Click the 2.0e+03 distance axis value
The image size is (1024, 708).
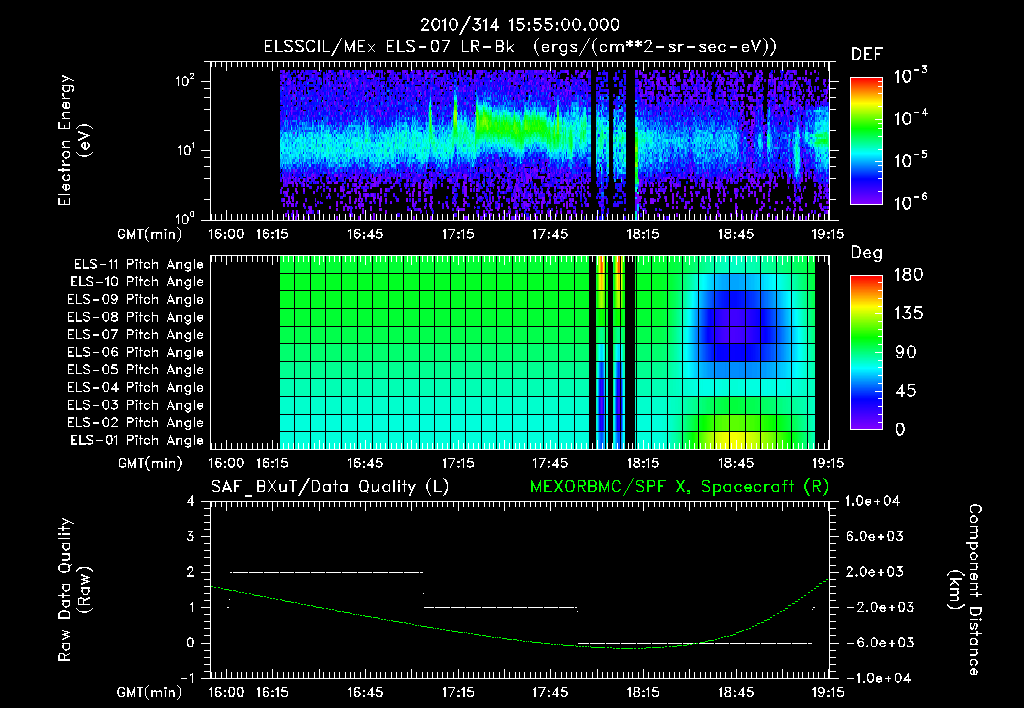872,571
